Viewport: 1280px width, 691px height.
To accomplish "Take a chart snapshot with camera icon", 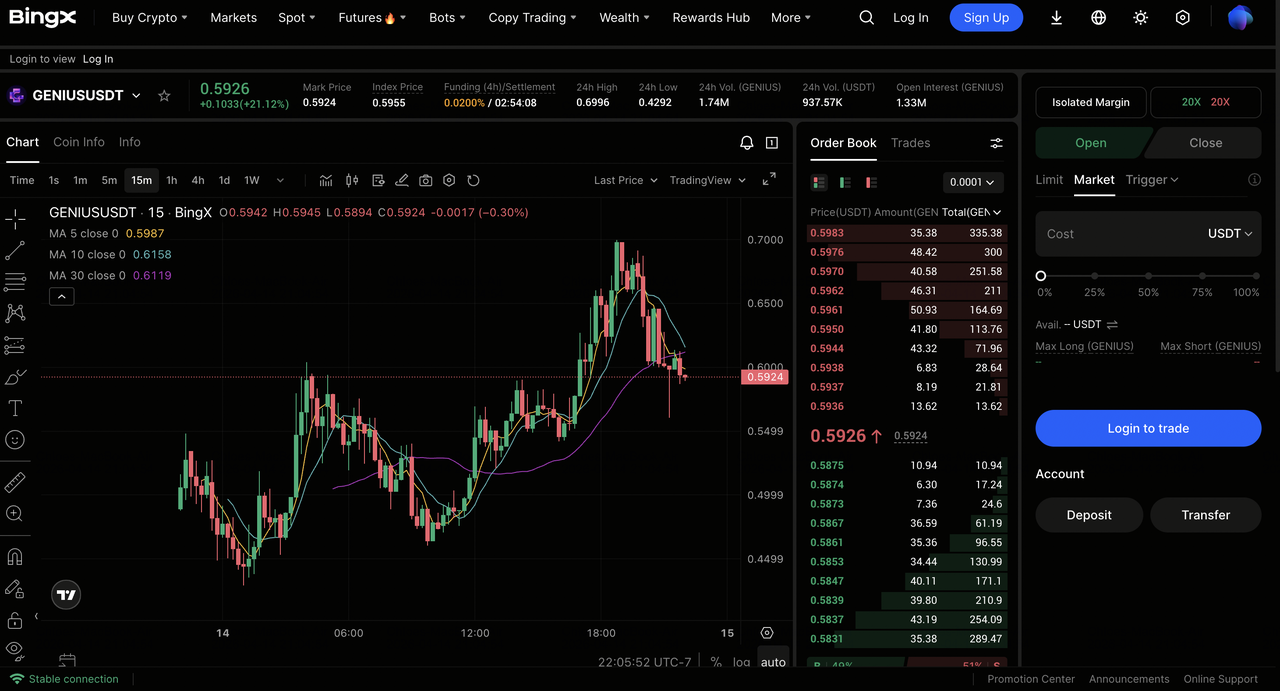I will (426, 180).
